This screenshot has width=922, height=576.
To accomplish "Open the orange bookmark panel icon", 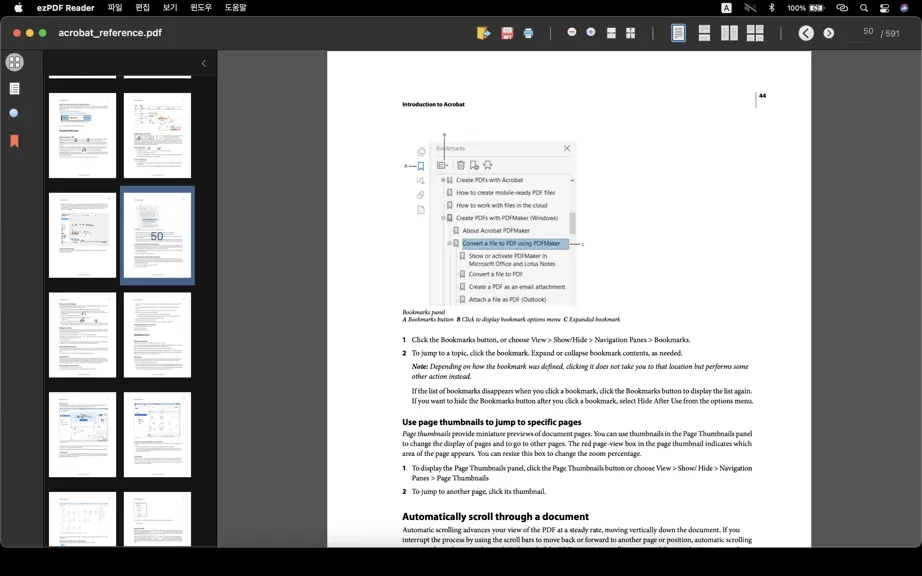I will click(14, 140).
